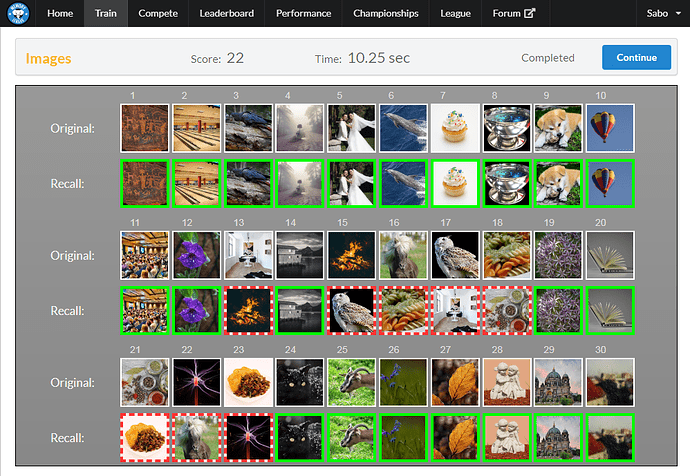Select original image 1 petroglyph thumbnail
The width and height of the screenshot is (690, 476).
(145, 128)
